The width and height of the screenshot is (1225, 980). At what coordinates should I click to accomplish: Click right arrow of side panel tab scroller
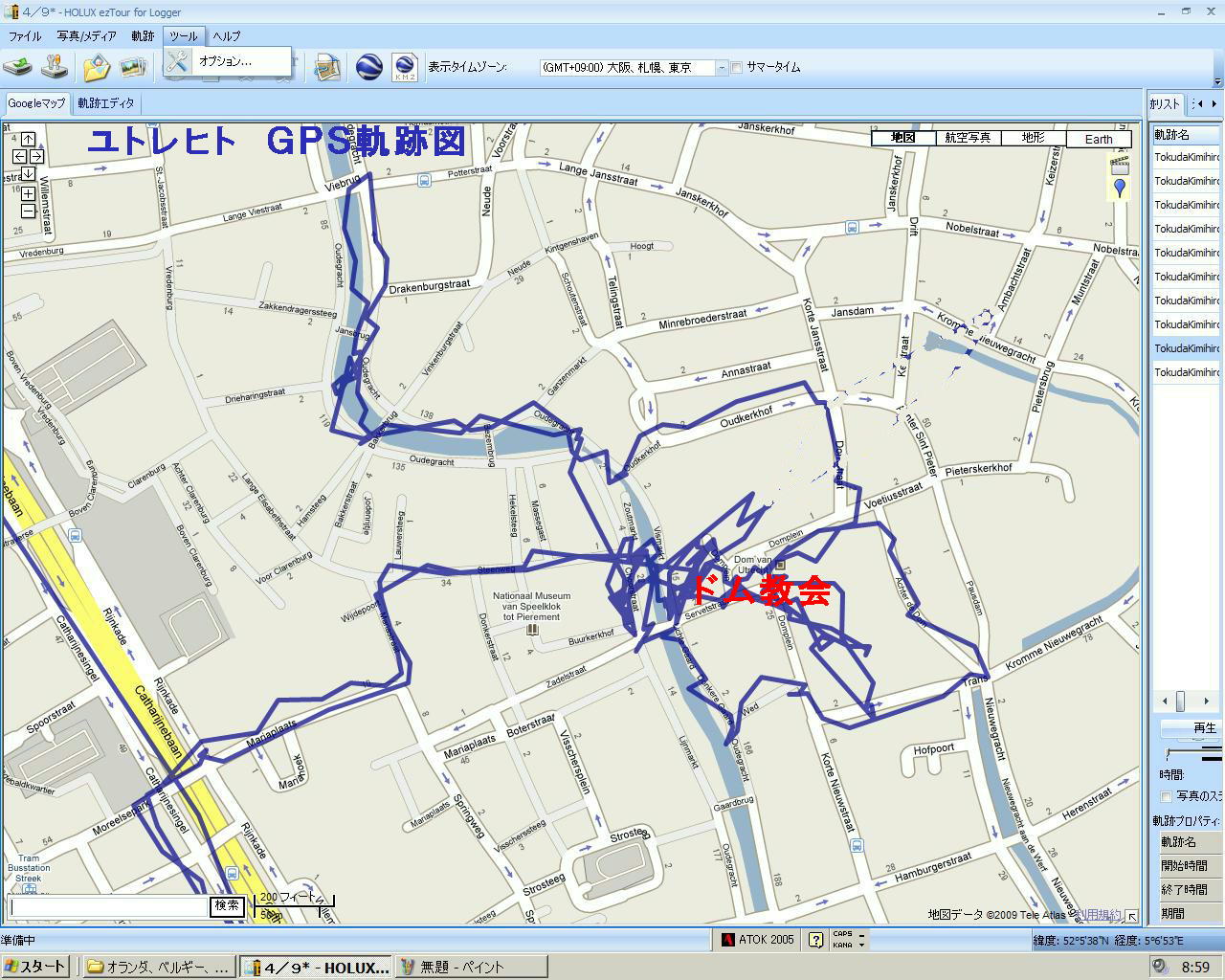(1214, 103)
